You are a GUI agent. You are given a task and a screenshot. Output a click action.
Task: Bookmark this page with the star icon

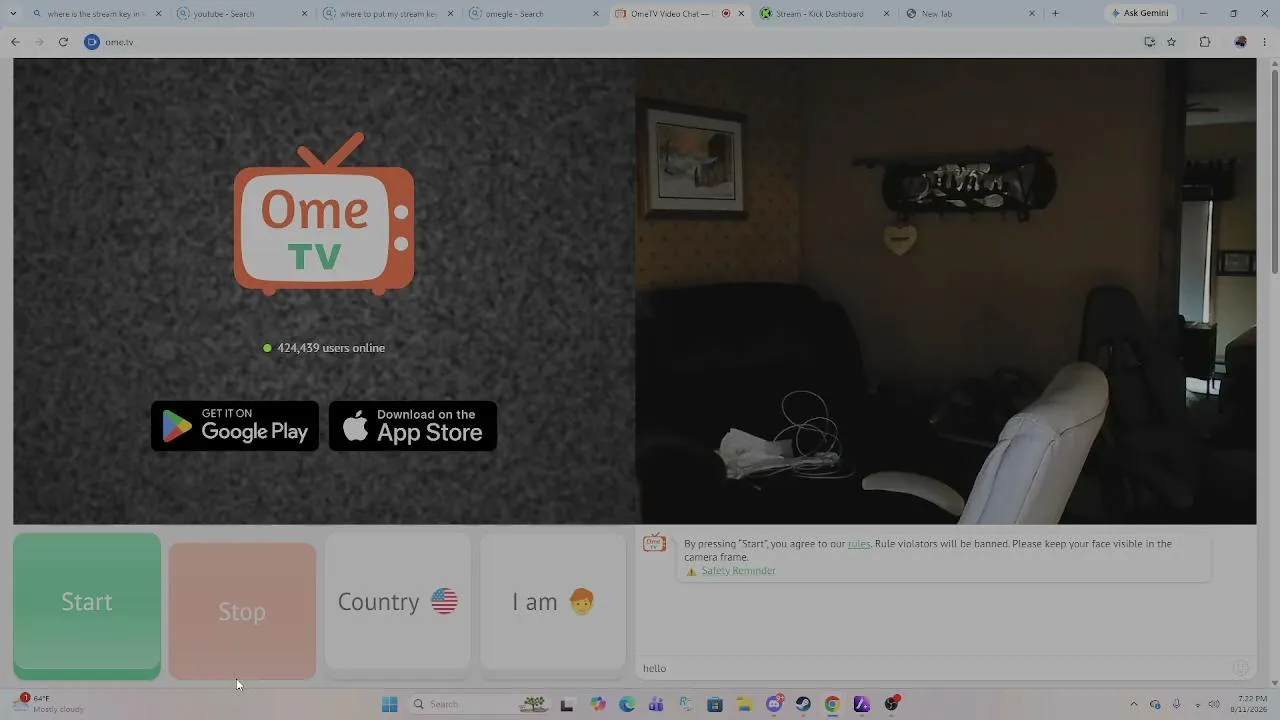click(x=1172, y=42)
